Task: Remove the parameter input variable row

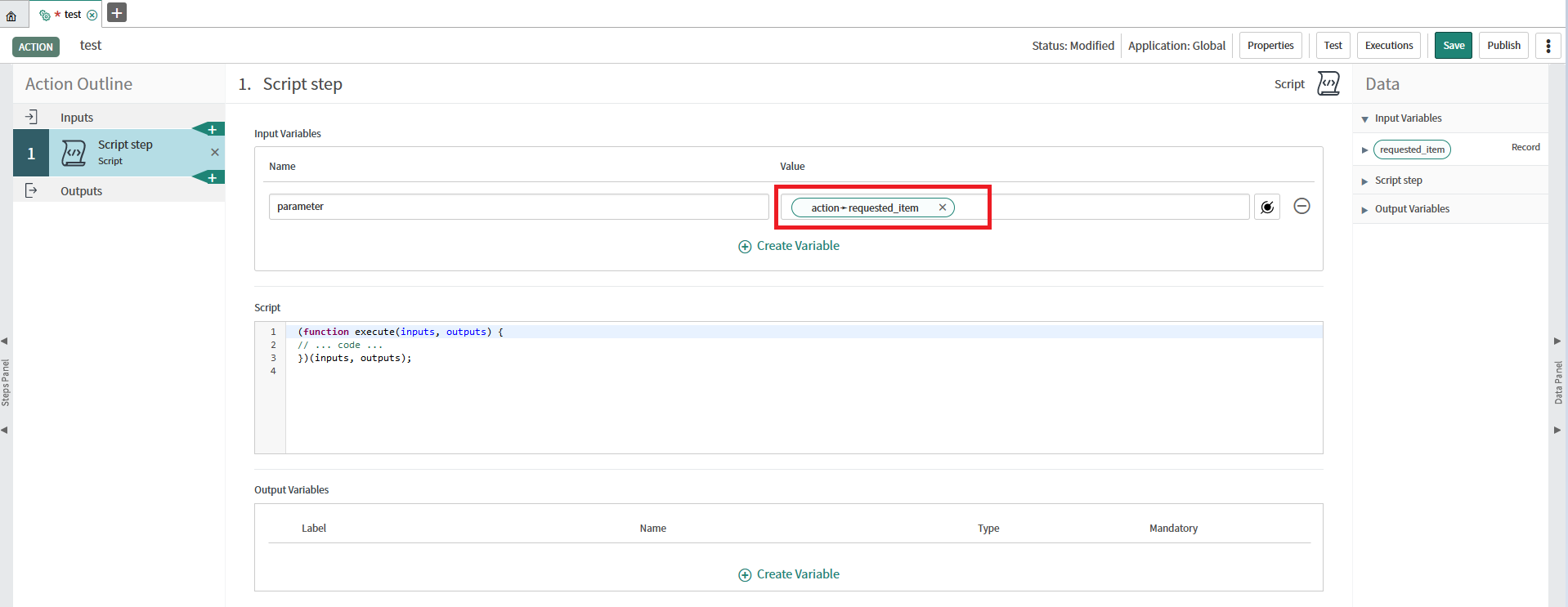Action: point(1302,206)
